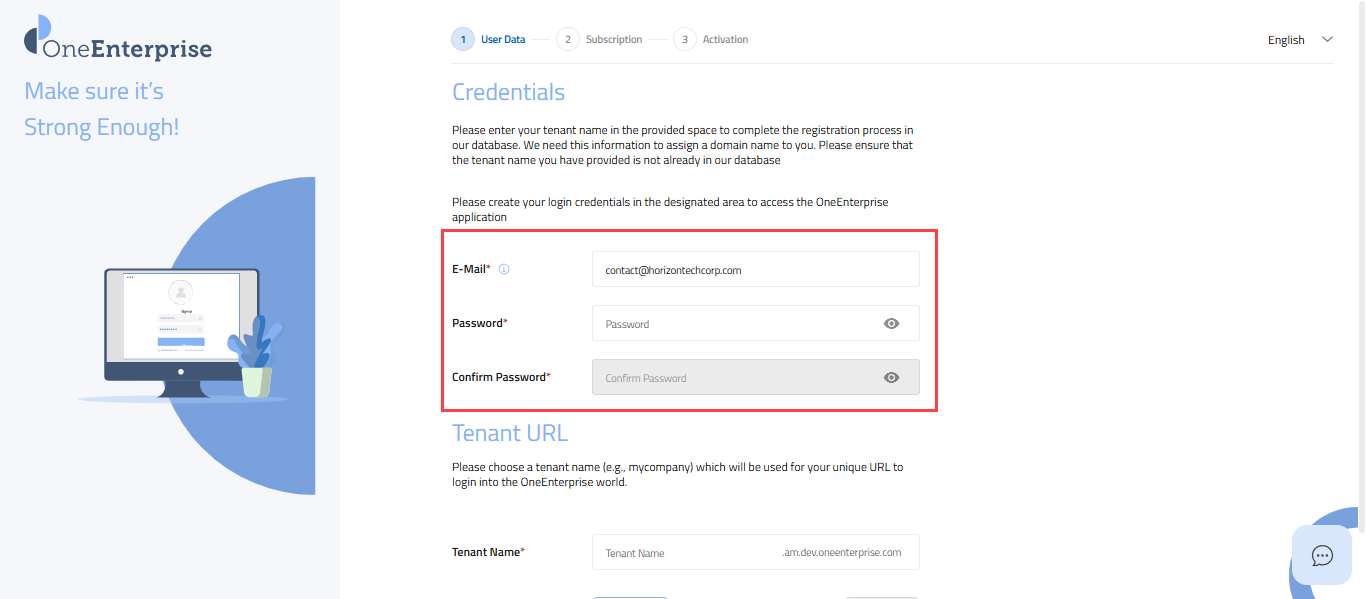1366x599 pixels.
Task: Click the step 1 number circle
Action: (x=463, y=40)
